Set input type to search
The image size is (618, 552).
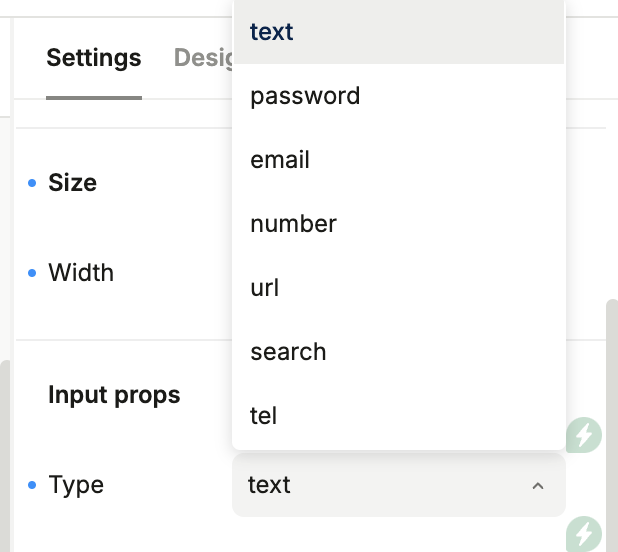click(x=288, y=352)
